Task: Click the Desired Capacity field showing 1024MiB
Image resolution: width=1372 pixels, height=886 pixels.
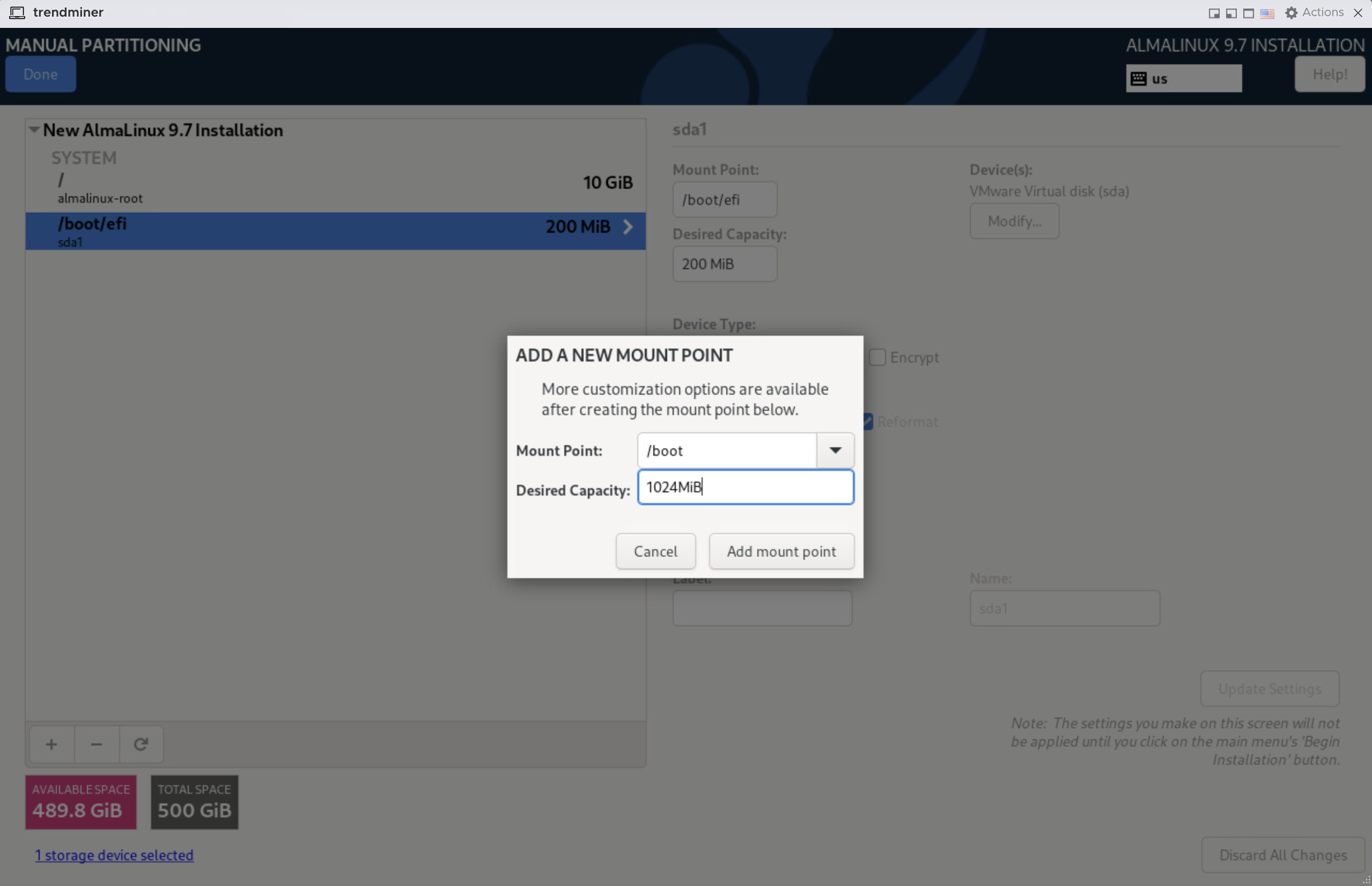Action: [745, 487]
